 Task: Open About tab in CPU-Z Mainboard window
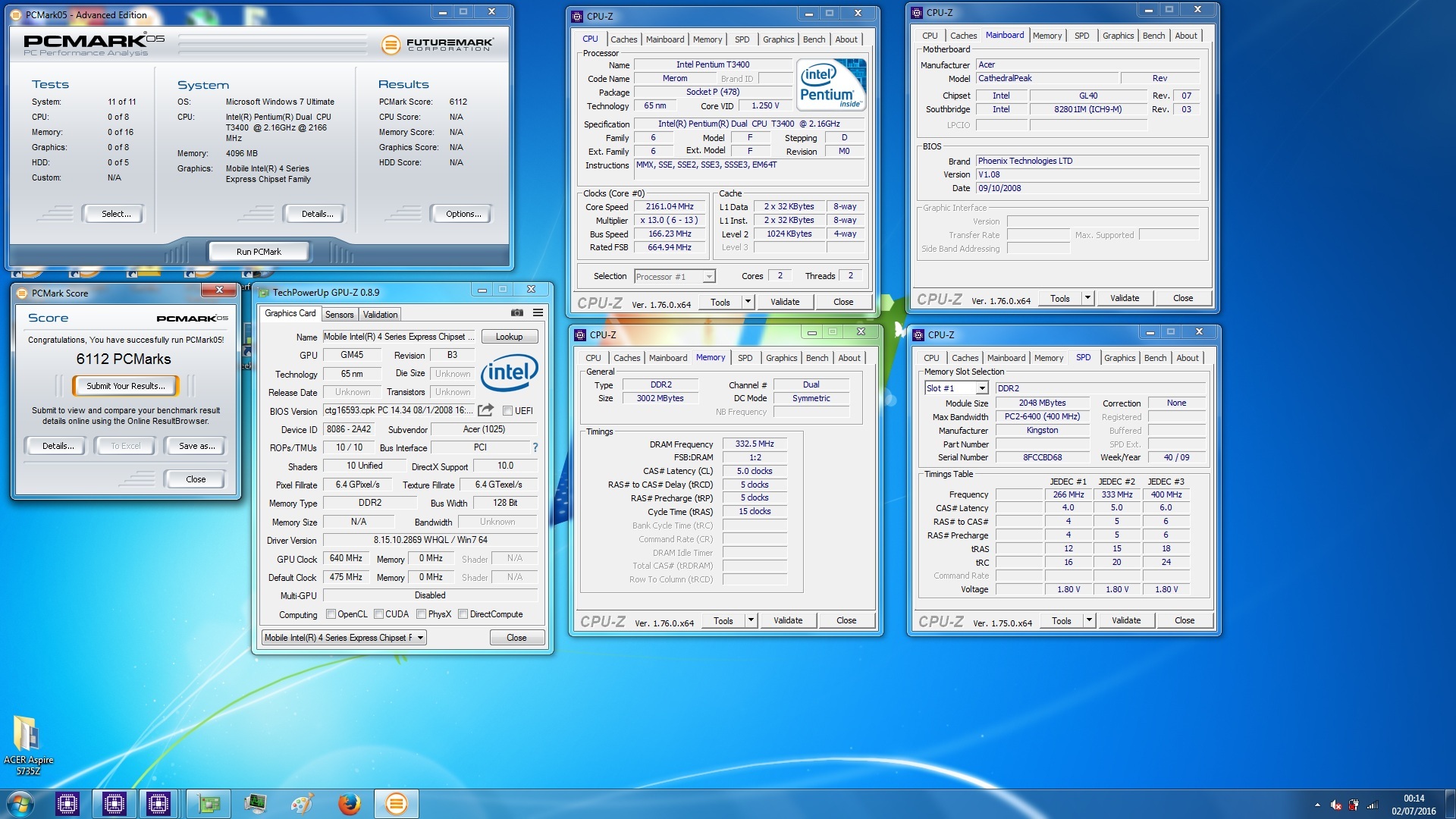pos(1186,36)
